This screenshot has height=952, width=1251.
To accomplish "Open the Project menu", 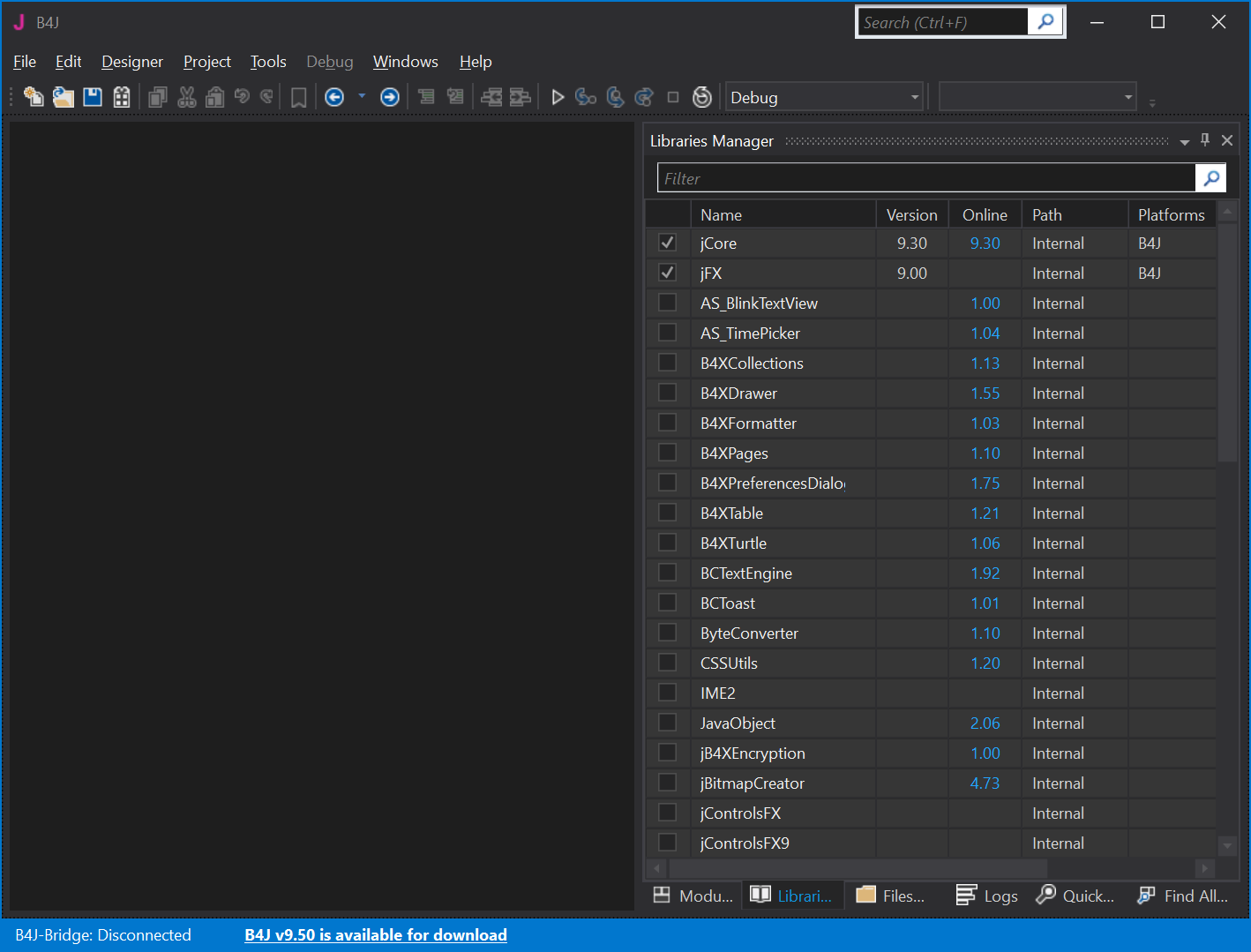I will pyautogui.click(x=206, y=62).
